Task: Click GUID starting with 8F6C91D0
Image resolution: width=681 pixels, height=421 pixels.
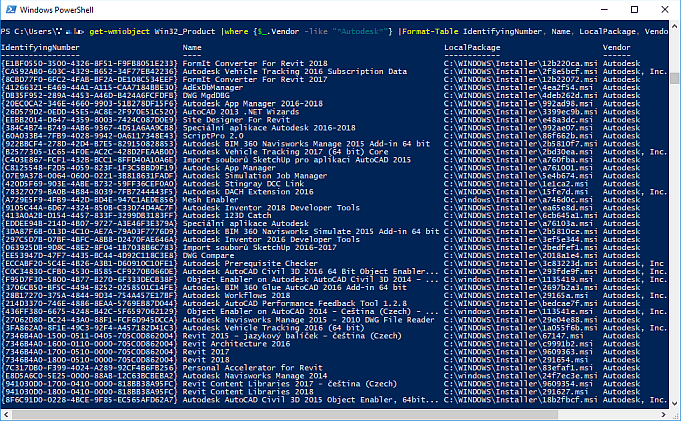Action: [89, 400]
